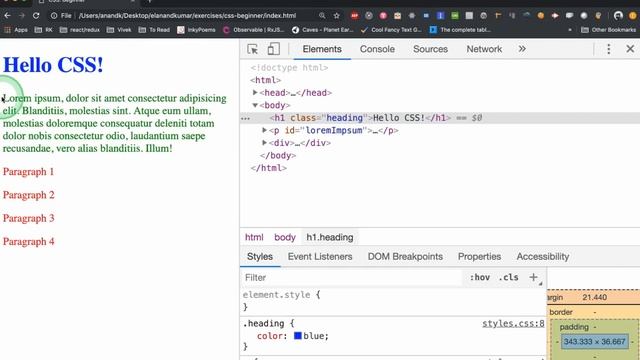Click the box model padding label
640x360 pixels.
pos(574,327)
